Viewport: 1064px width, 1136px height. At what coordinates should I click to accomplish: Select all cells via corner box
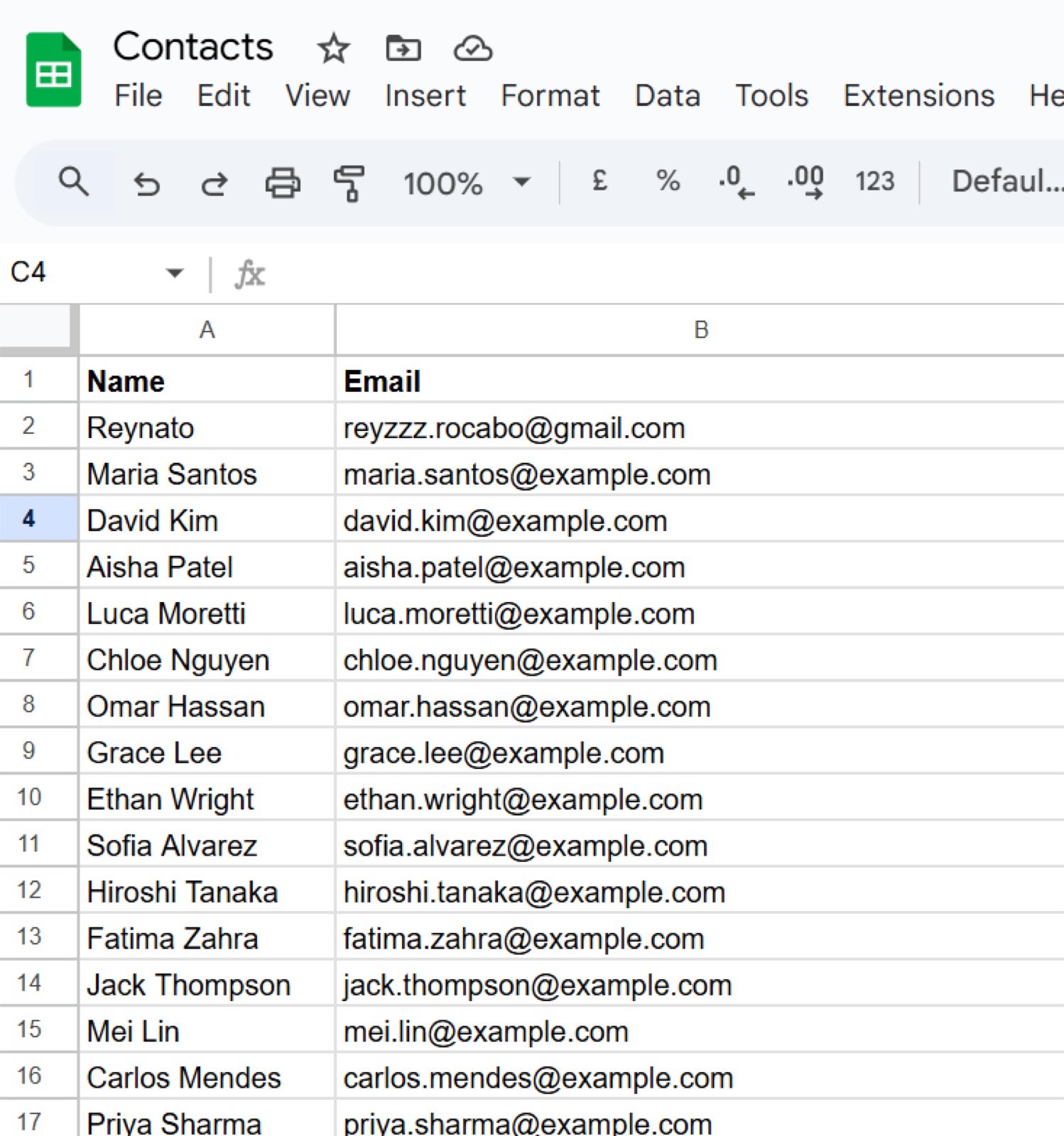pyautogui.click(x=37, y=329)
